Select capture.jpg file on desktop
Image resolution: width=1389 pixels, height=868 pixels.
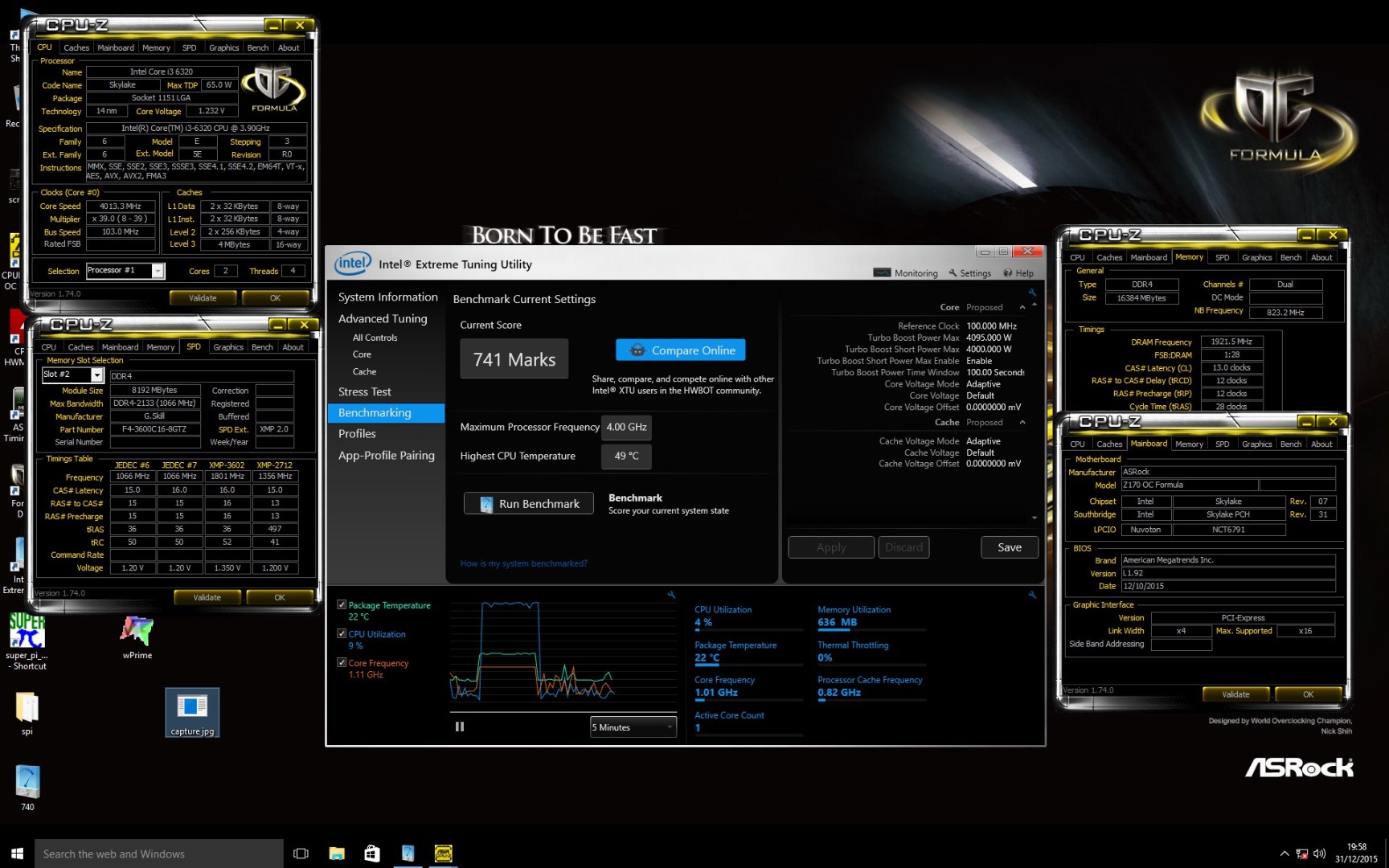pyautogui.click(x=192, y=713)
